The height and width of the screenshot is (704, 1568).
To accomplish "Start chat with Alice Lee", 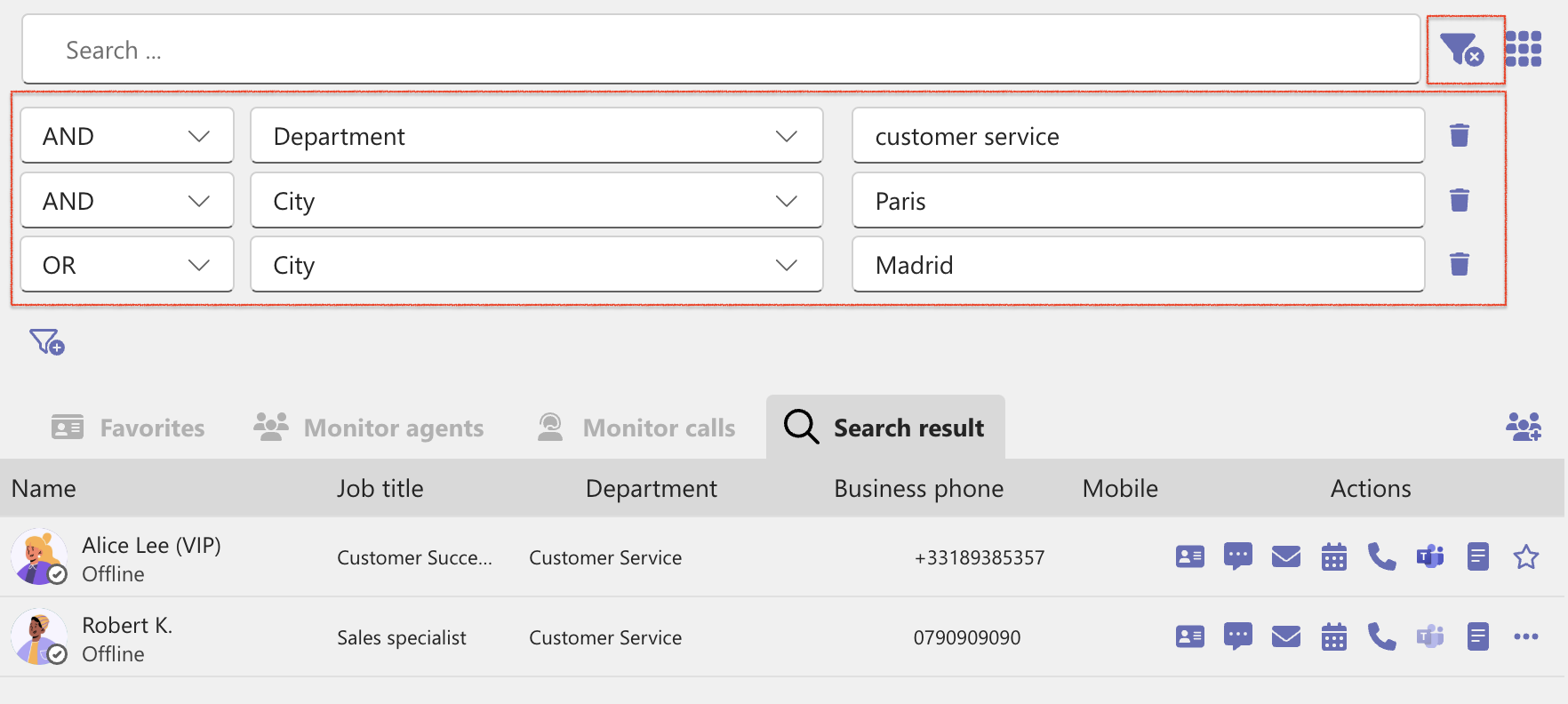I will point(1238,557).
